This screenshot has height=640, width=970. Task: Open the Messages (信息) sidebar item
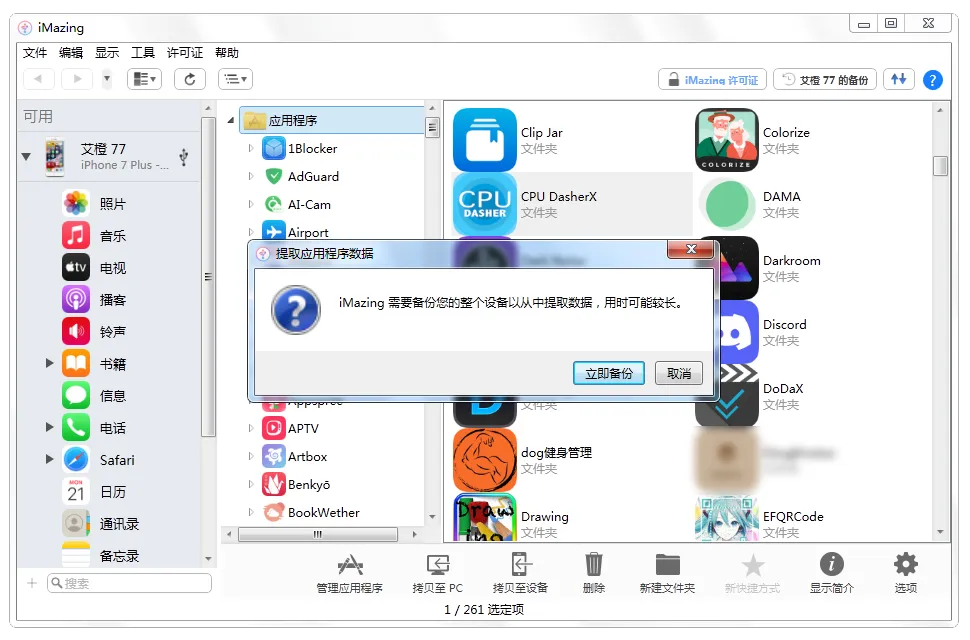pos(96,396)
